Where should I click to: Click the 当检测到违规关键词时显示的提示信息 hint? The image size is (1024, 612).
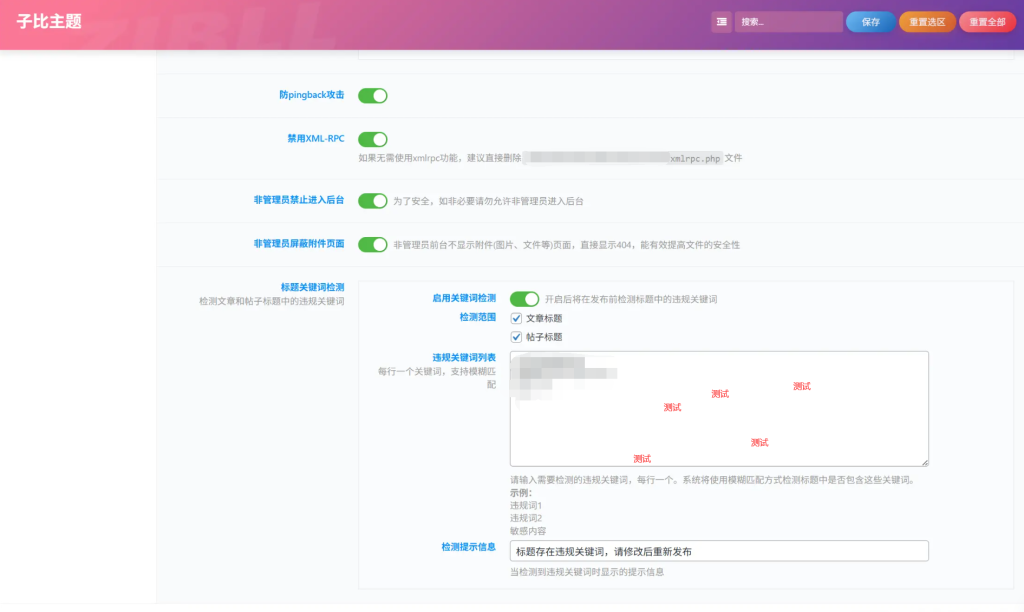[x=586, y=572]
